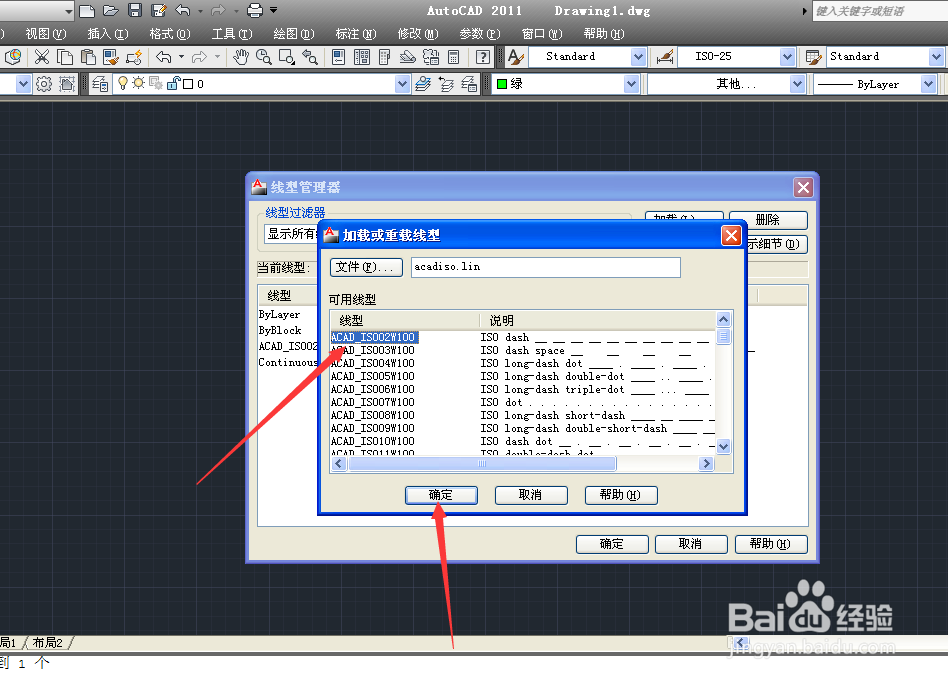Click 取消 in load linetype dialog
The height and width of the screenshot is (680, 948).
coord(531,495)
